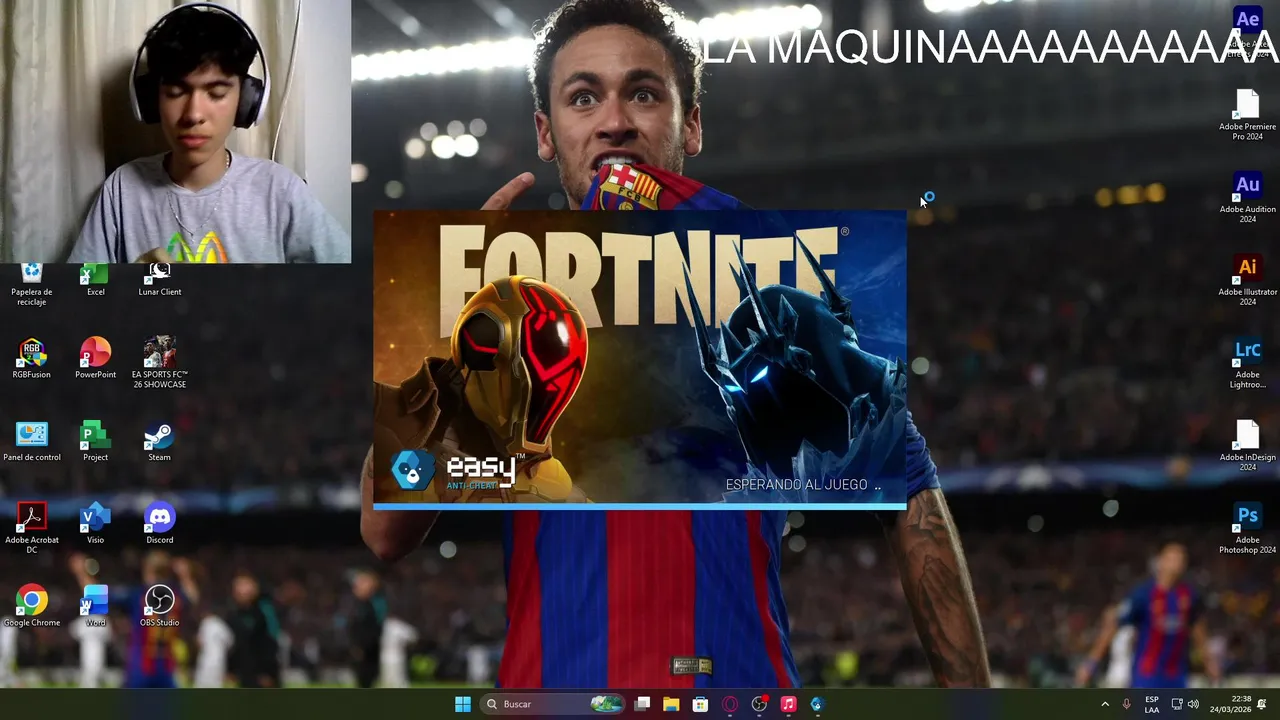This screenshot has width=1280, height=720.
Task: Open Opera GX from the taskbar
Action: pyautogui.click(x=730, y=704)
